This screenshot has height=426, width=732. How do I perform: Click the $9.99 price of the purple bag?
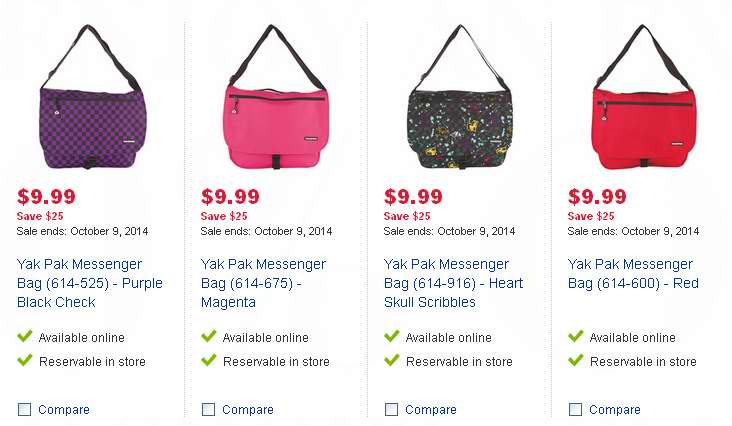46,196
